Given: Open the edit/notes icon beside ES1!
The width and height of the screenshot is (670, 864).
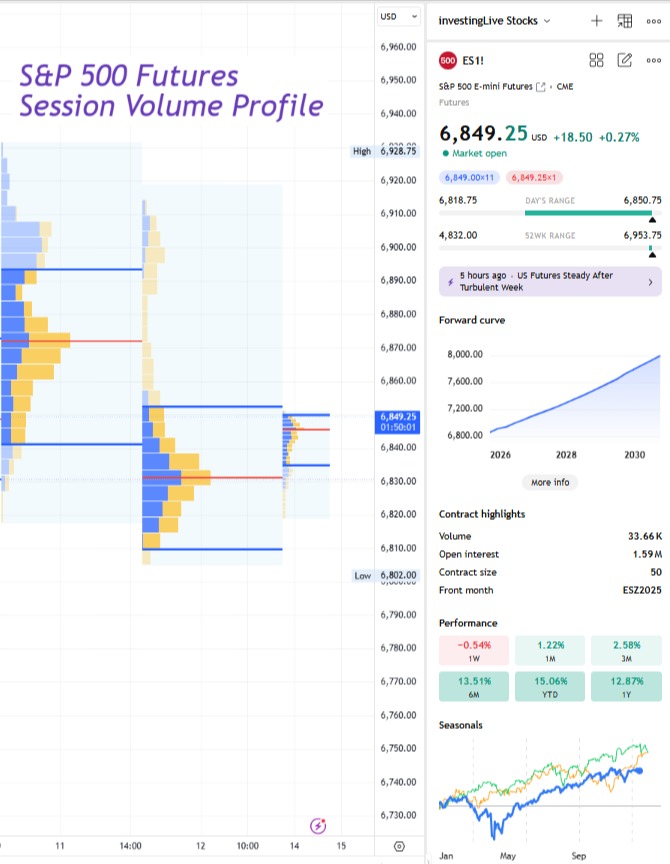Looking at the screenshot, I should (x=624, y=60).
